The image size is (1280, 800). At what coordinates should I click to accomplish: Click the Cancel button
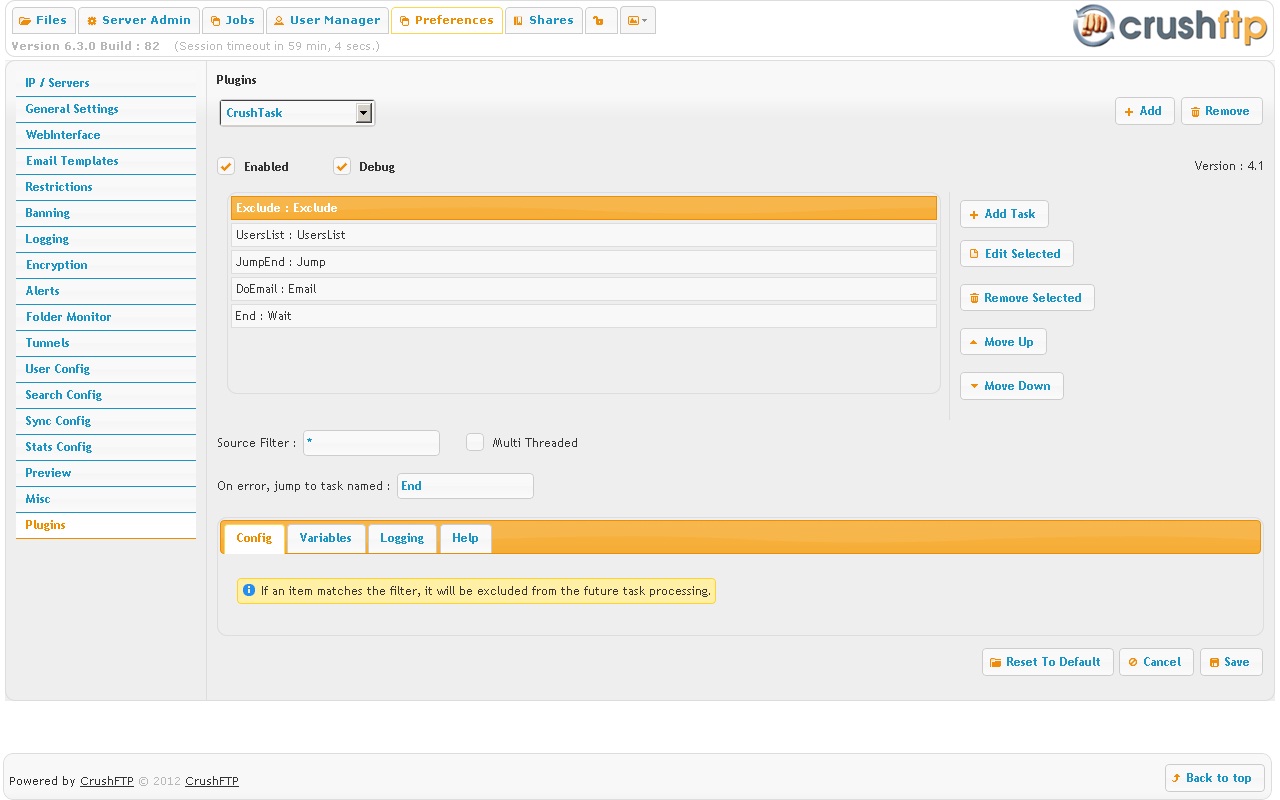tap(1156, 662)
